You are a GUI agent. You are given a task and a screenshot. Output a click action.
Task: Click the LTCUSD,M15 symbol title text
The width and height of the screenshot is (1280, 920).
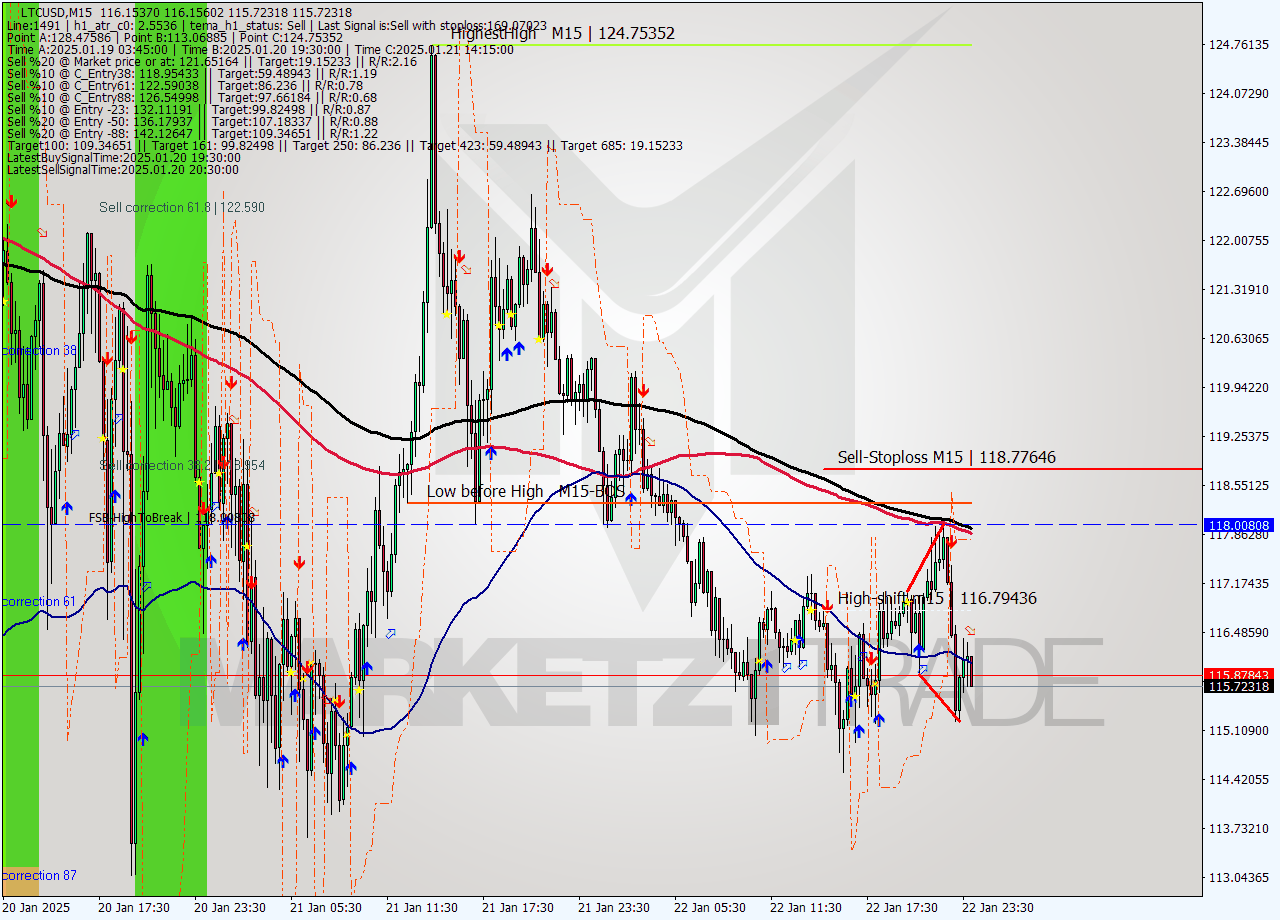pos(55,13)
